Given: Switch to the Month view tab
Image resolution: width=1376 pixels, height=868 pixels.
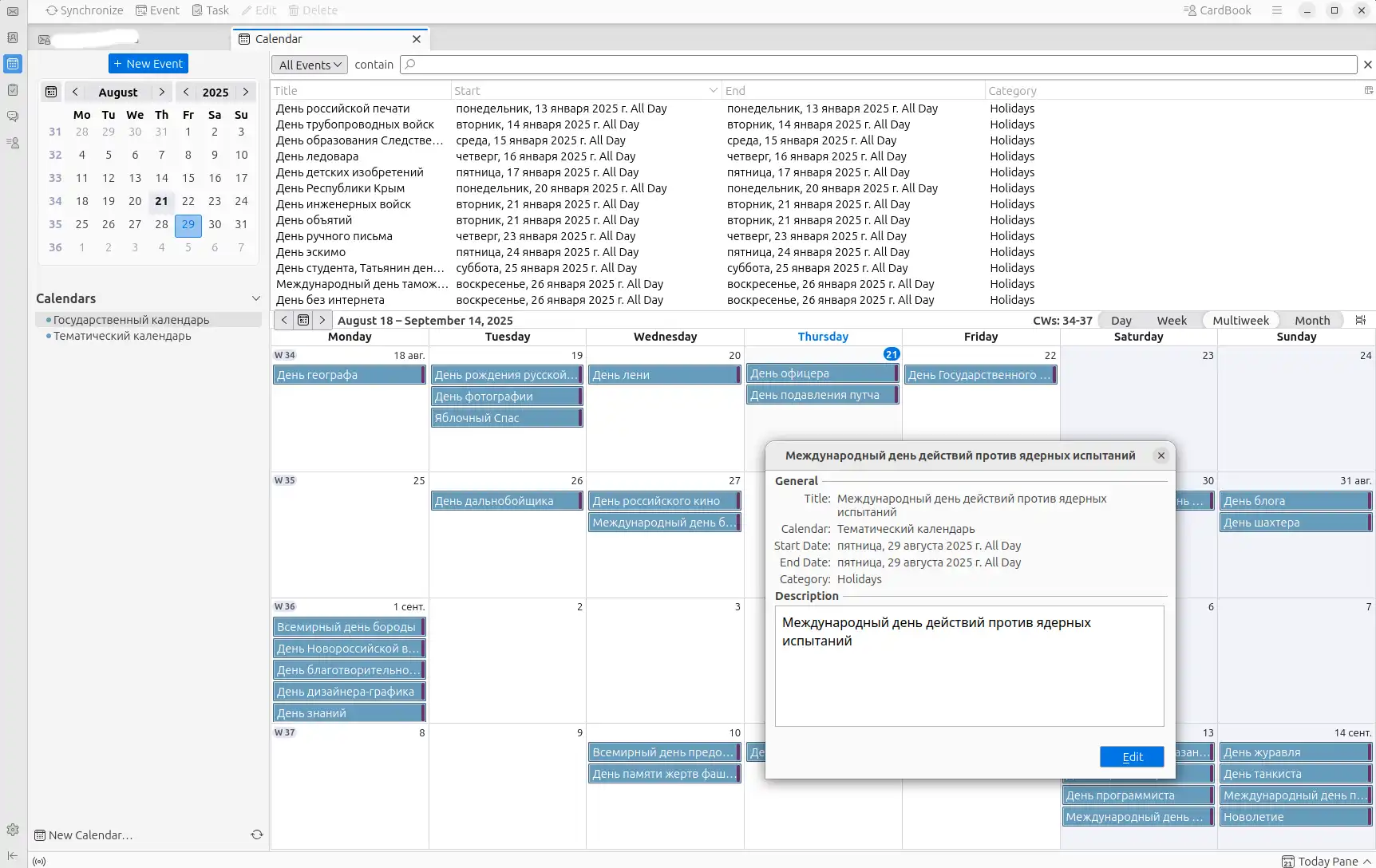Looking at the screenshot, I should pos(1311,320).
